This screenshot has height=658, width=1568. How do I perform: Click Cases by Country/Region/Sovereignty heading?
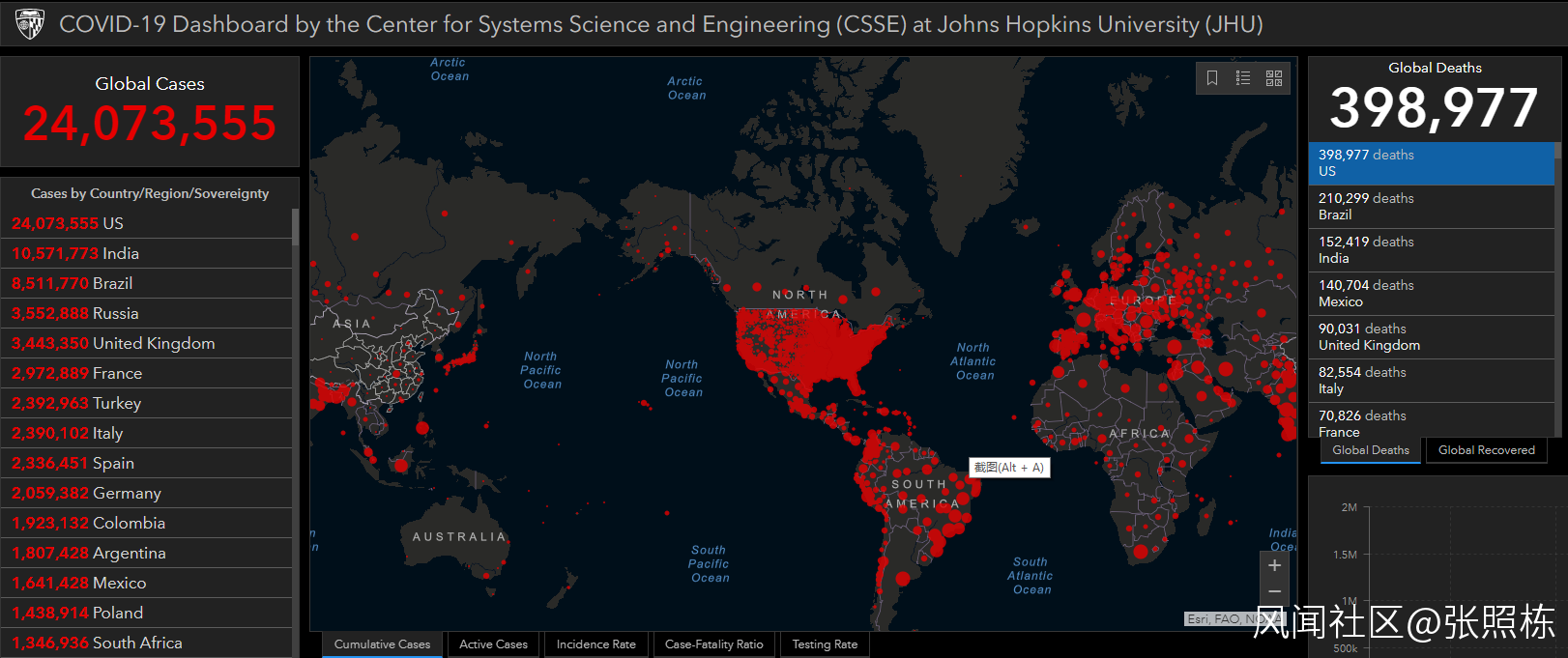[x=150, y=193]
